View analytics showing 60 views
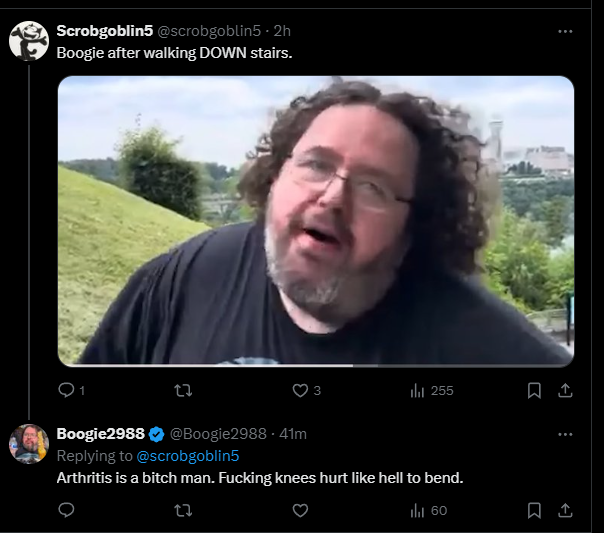 click(429, 511)
